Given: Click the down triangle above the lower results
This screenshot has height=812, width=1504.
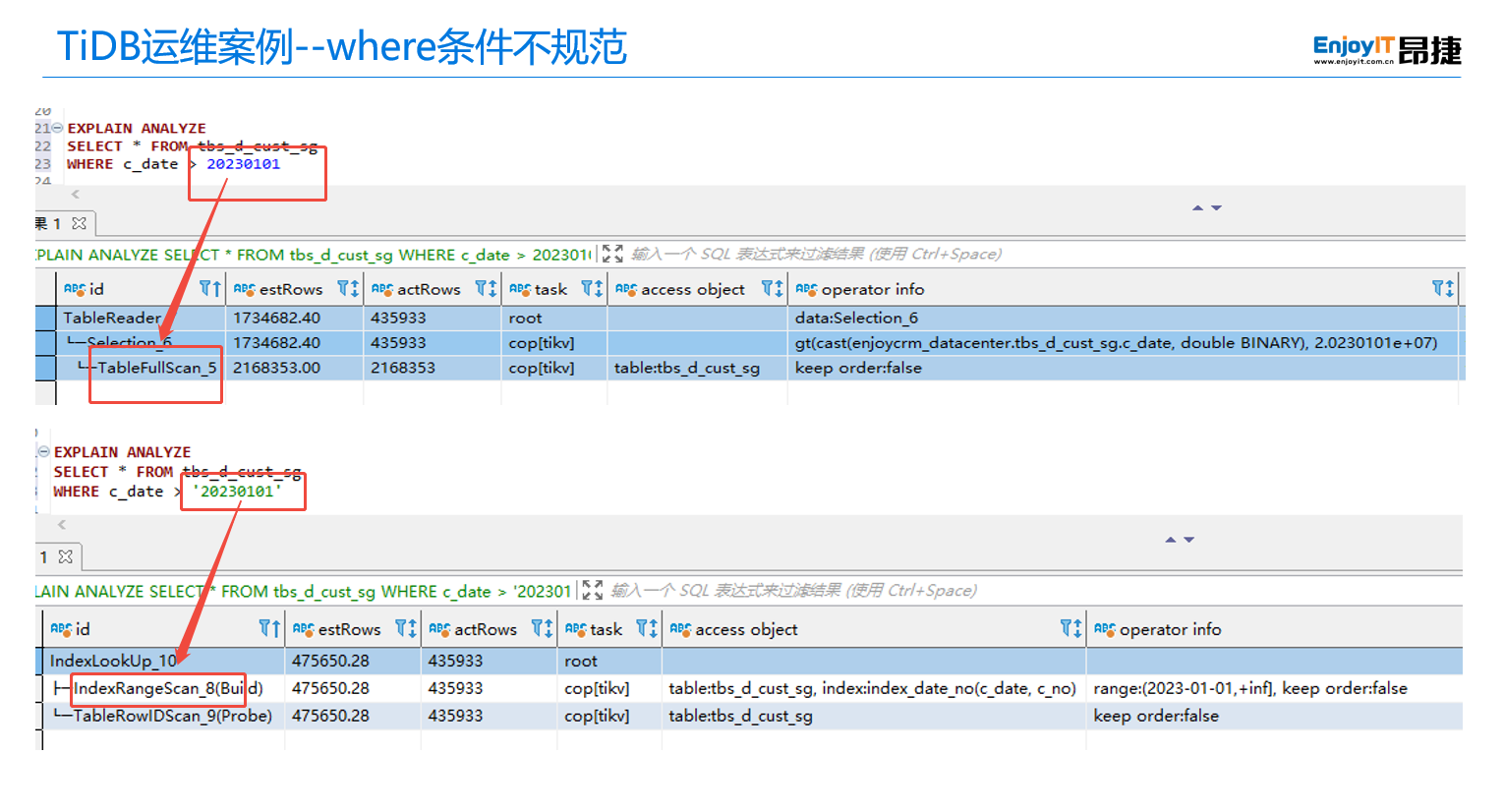Looking at the screenshot, I should [1189, 540].
